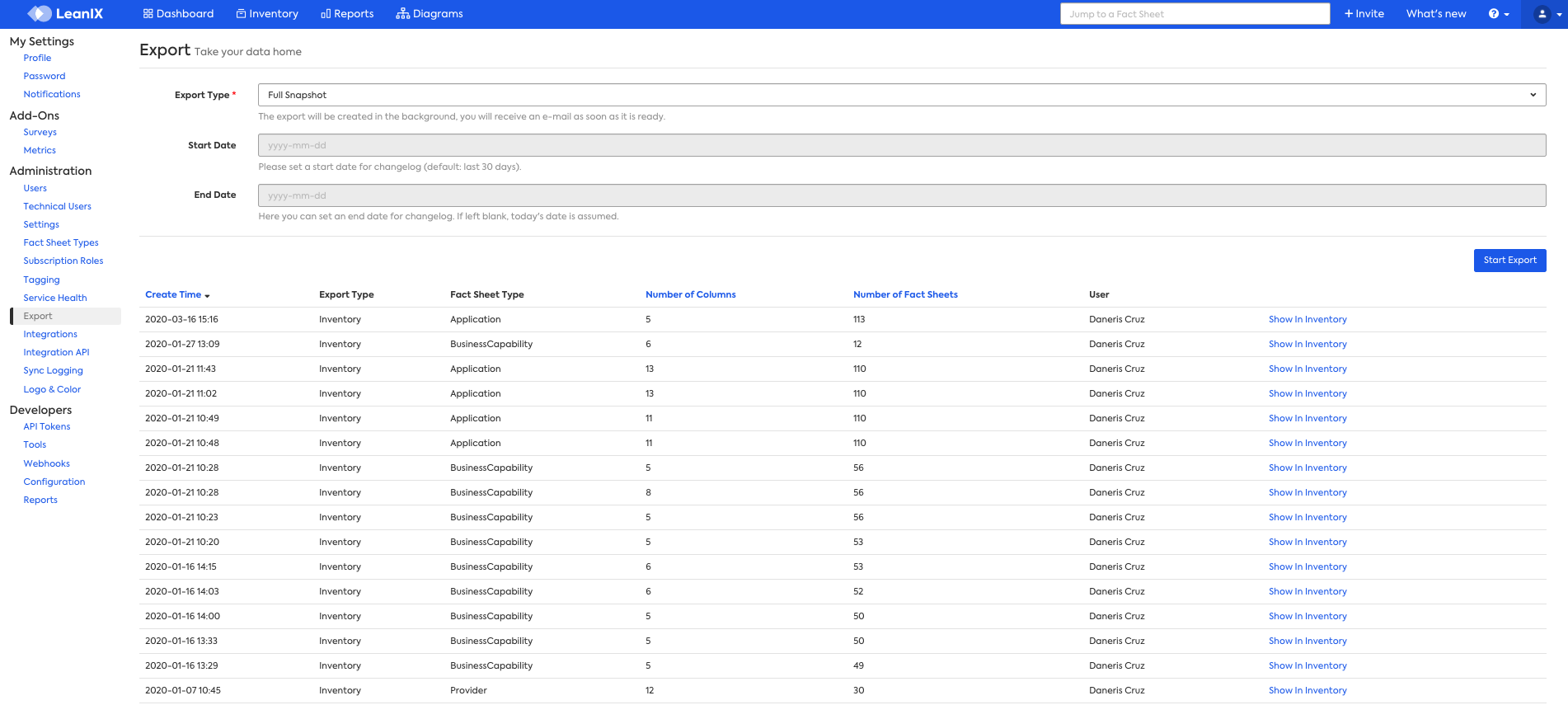
Task: Open Configuration page
Action: (54, 482)
